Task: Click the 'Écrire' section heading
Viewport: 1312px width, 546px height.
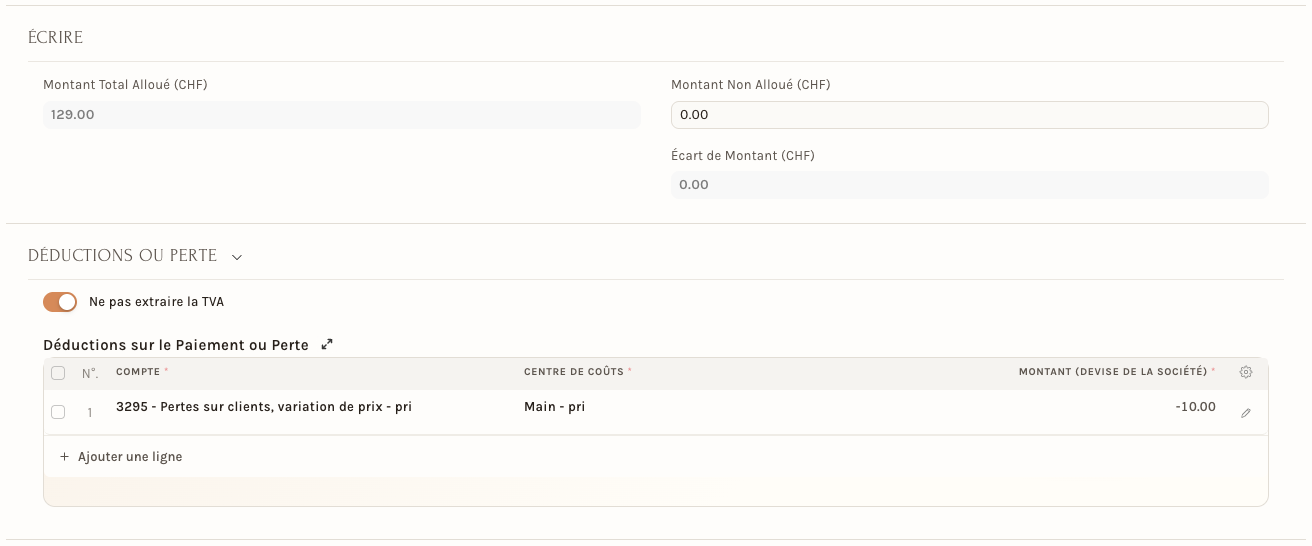Action: click(x=56, y=38)
